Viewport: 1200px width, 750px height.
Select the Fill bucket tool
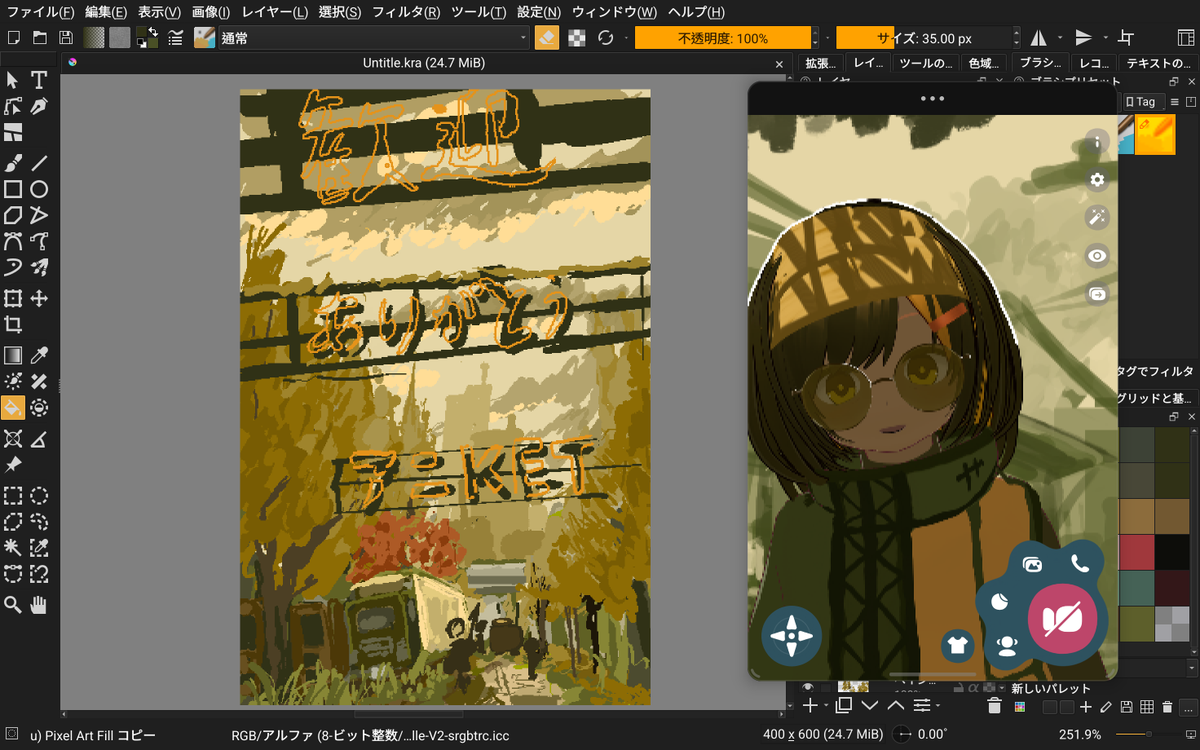(x=13, y=407)
